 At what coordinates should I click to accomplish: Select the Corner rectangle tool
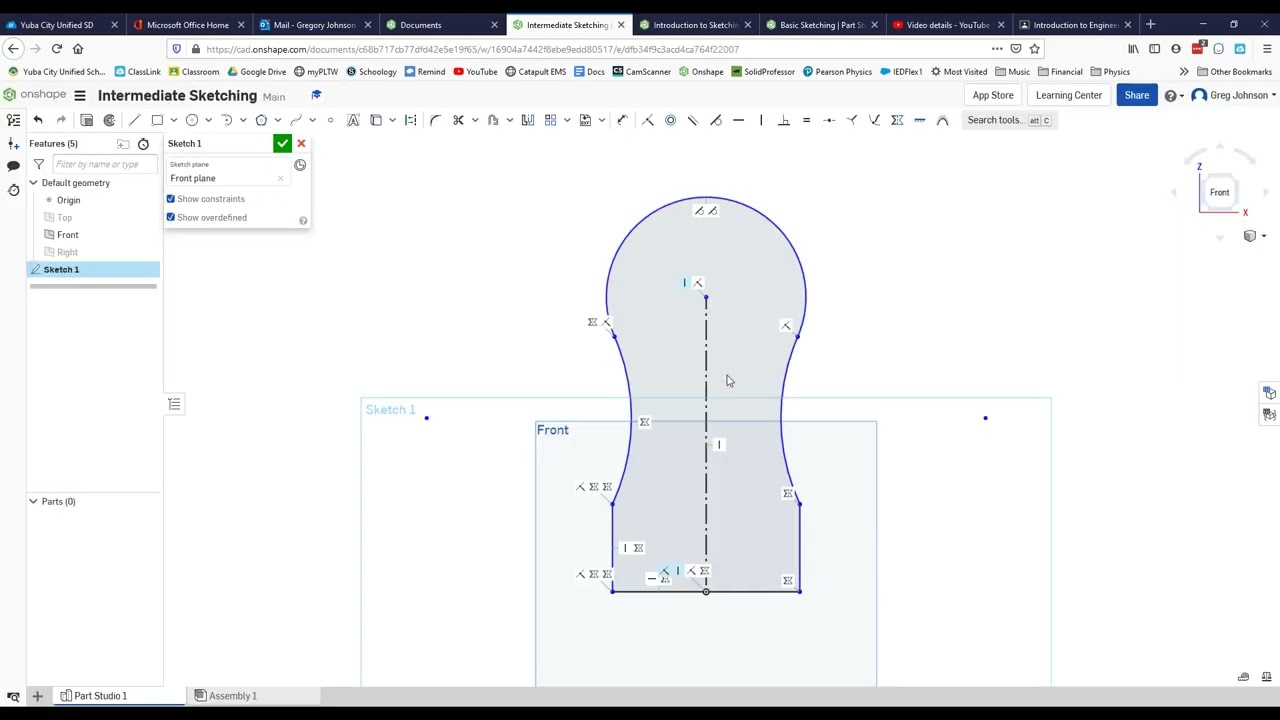point(157,120)
